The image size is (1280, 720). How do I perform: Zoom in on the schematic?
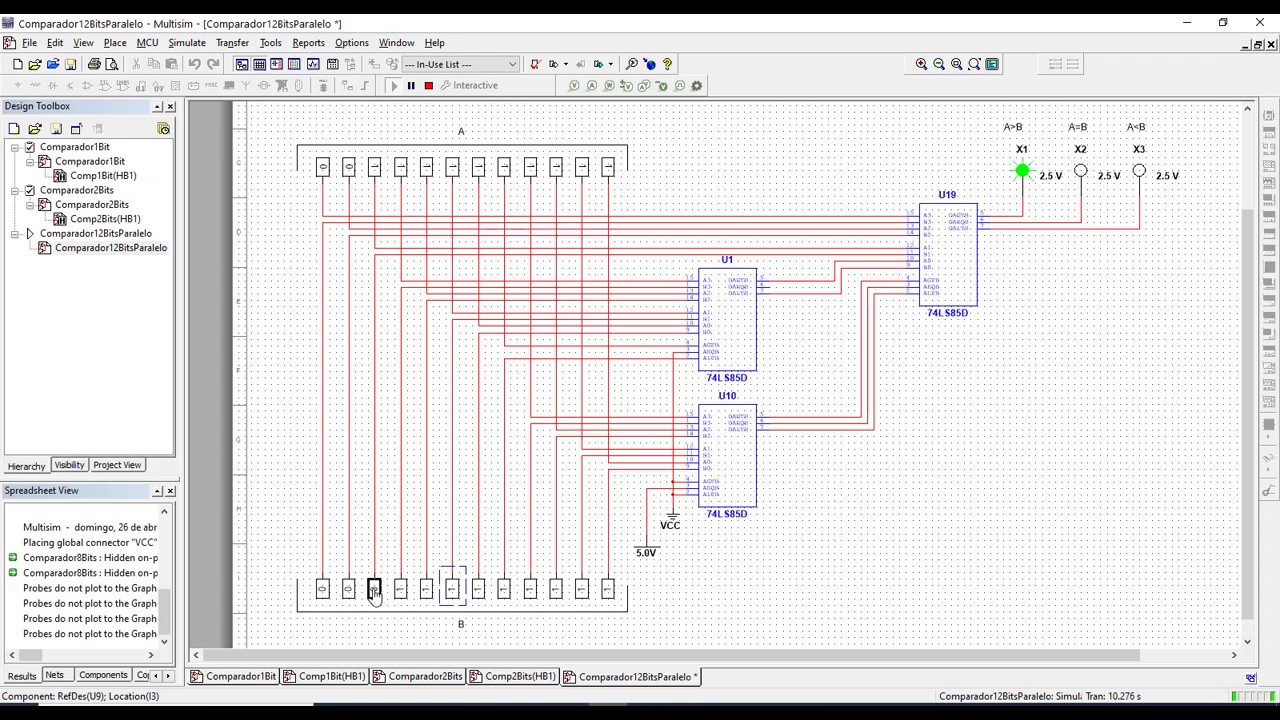click(x=921, y=64)
